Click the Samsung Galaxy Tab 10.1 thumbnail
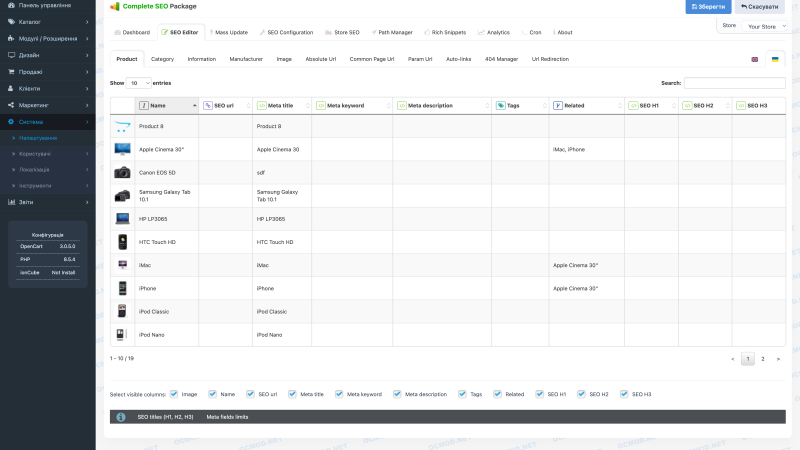This screenshot has width=800, height=450. pyautogui.click(x=122, y=195)
